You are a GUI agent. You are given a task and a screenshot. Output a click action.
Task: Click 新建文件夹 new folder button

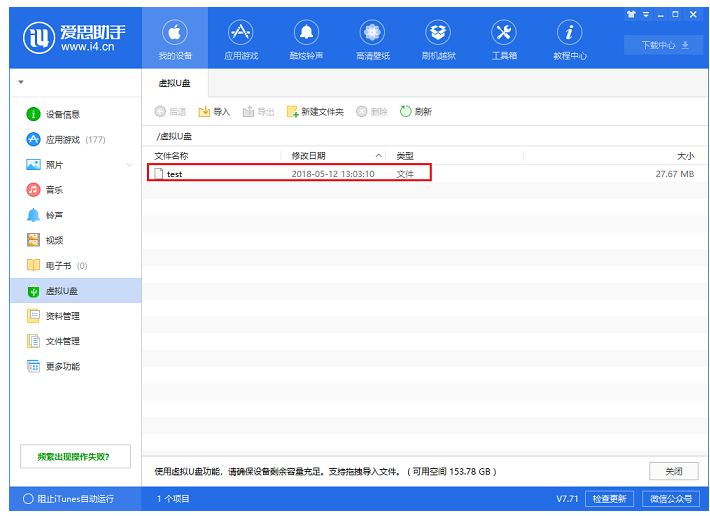click(x=315, y=111)
